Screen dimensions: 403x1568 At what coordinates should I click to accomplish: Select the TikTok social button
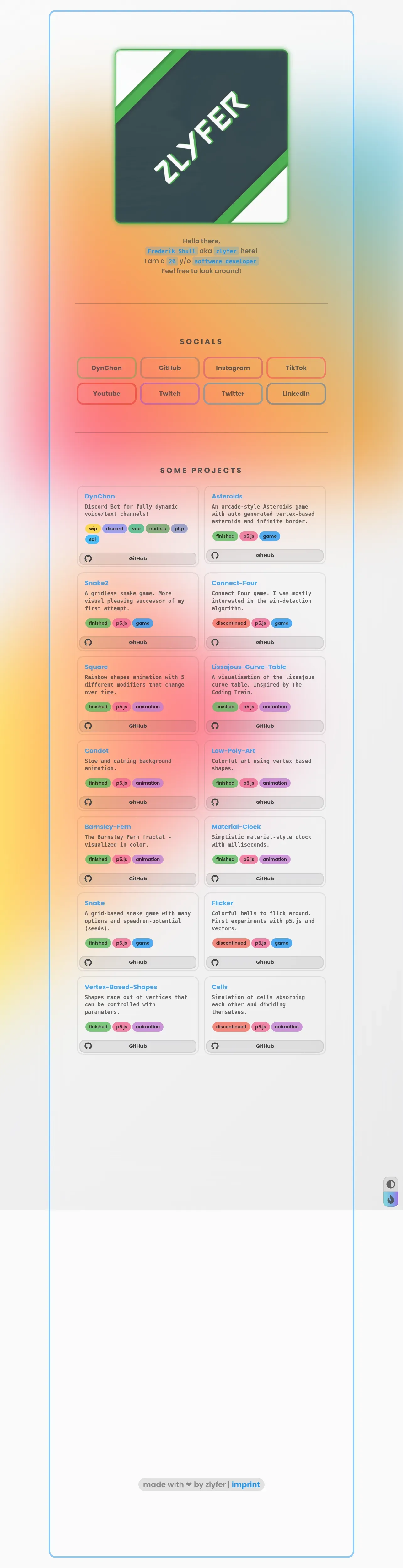point(296,367)
